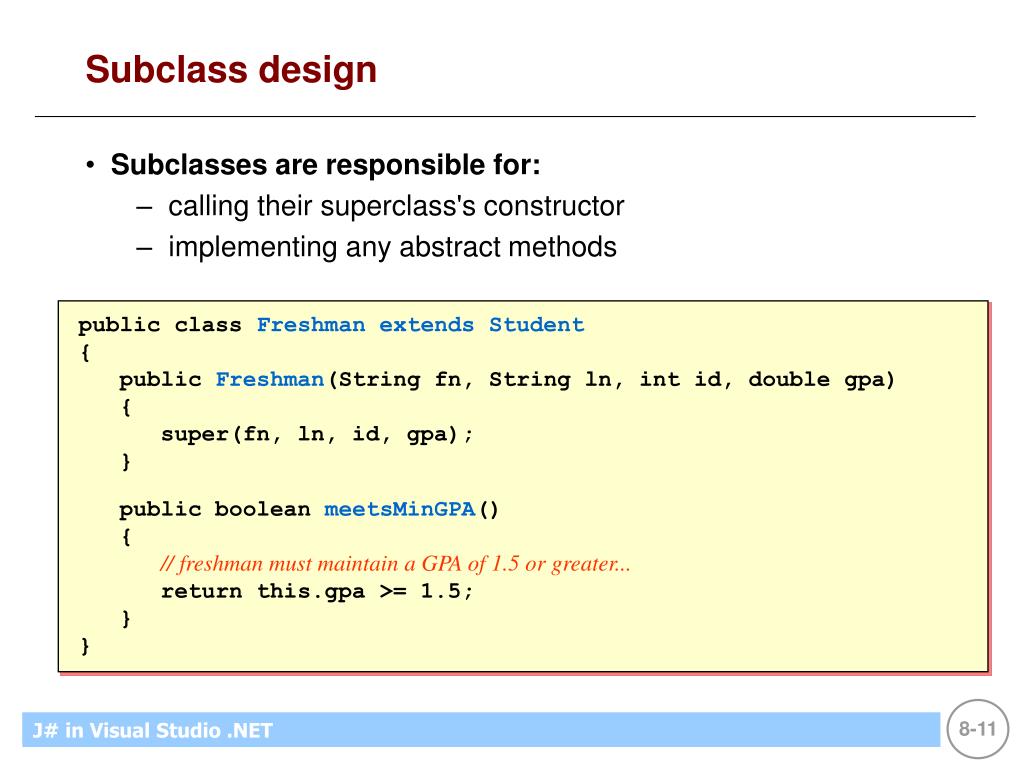Click the Freshman constructor signature line

pyautogui.click(x=507, y=380)
